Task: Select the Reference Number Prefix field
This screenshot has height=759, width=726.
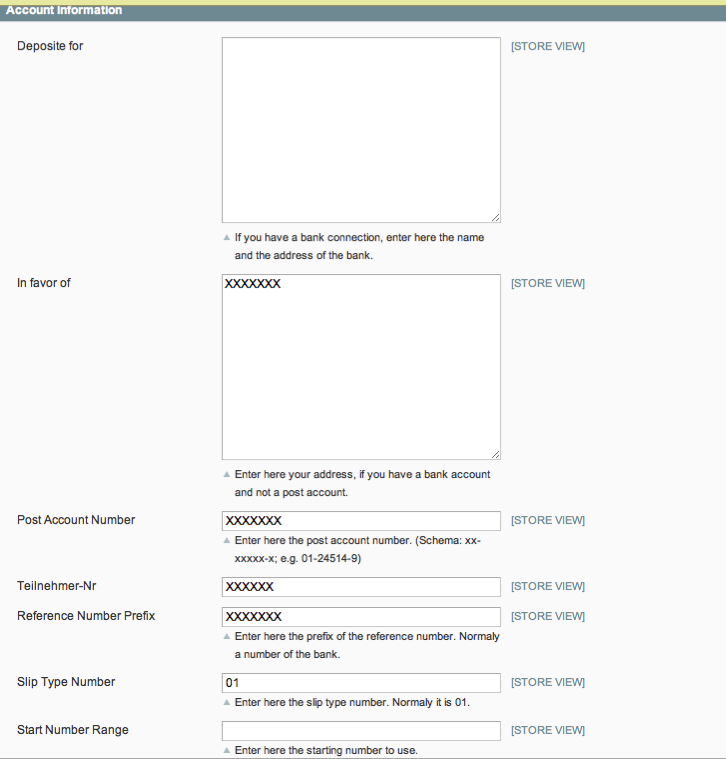Action: (361, 617)
